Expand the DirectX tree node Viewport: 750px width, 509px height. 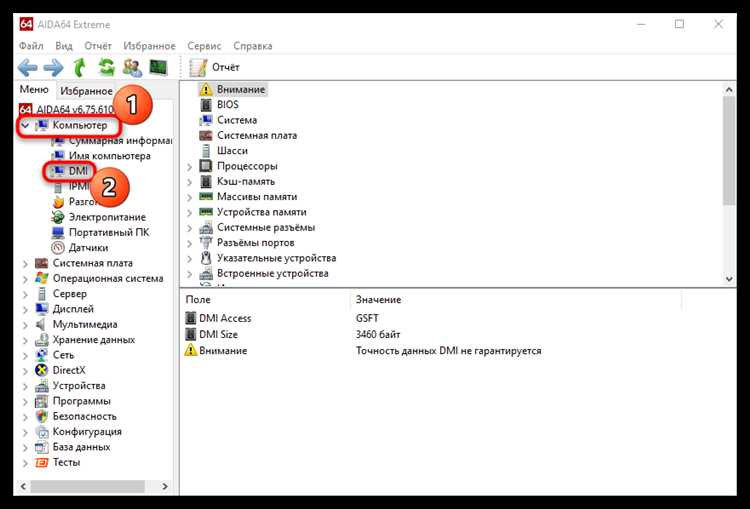tap(25, 371)
